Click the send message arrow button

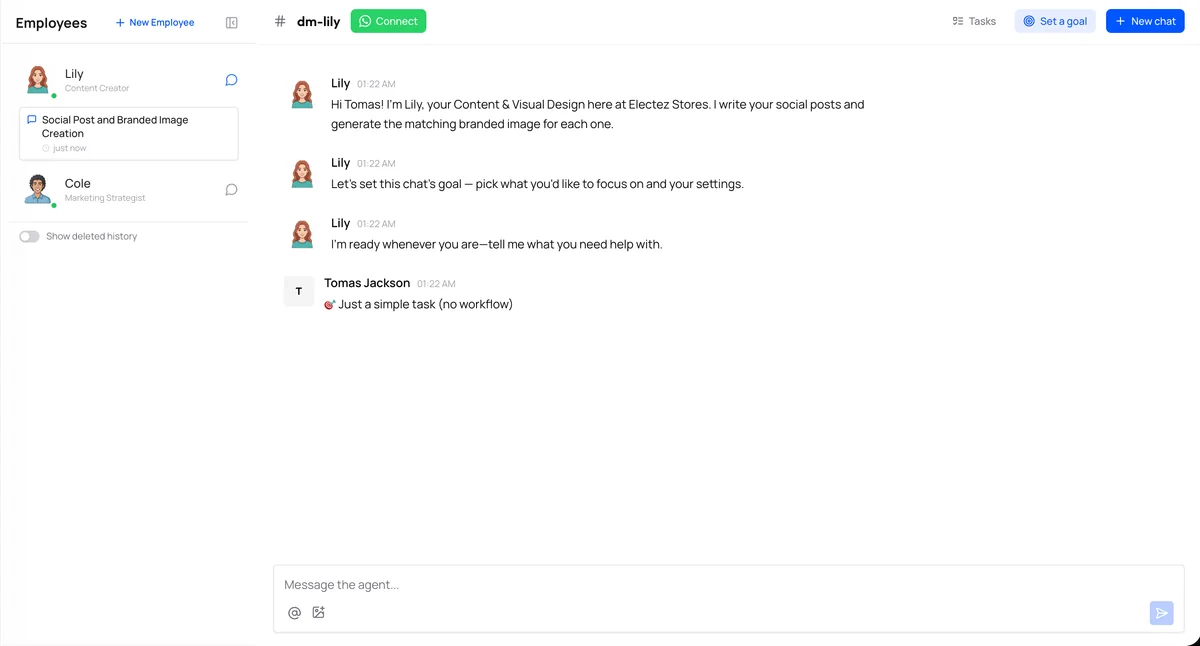coord(1161,614)
